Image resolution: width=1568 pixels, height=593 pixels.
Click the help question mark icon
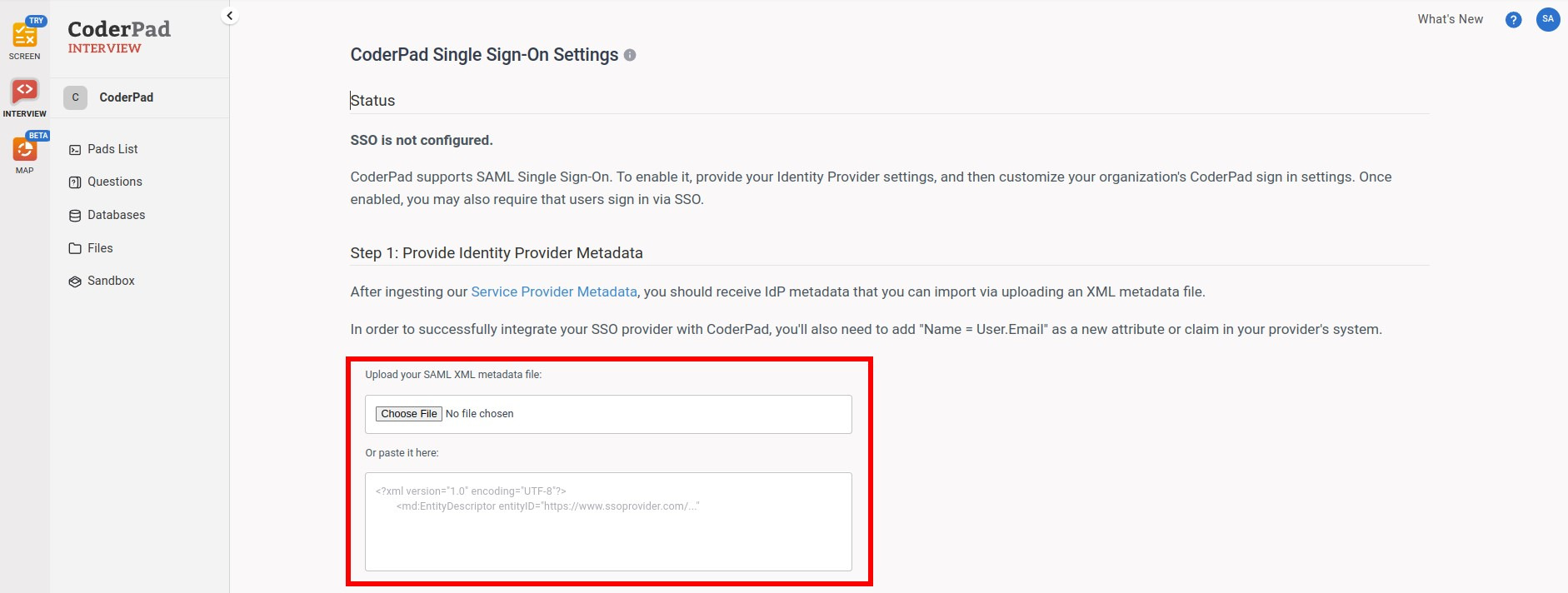click(1514, 20)
